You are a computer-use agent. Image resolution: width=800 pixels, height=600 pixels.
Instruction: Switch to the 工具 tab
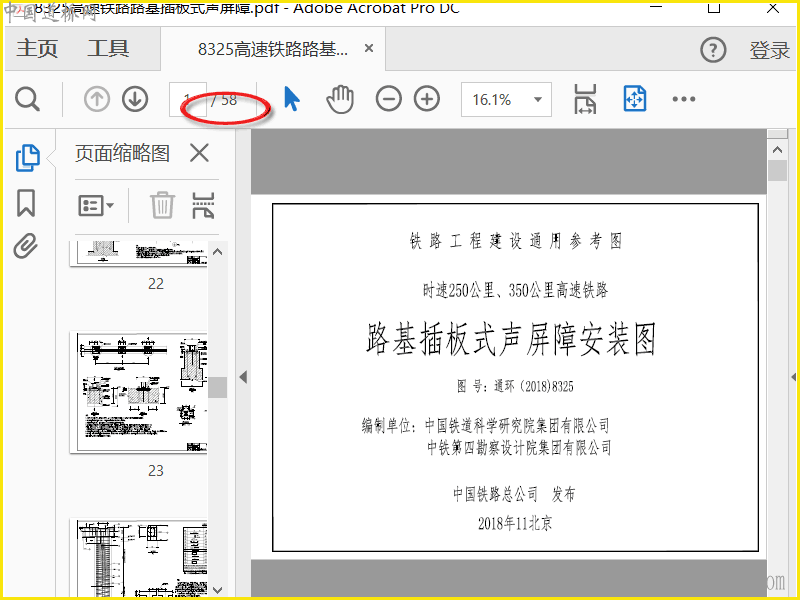pyautogui.click(x=108, y=48)
